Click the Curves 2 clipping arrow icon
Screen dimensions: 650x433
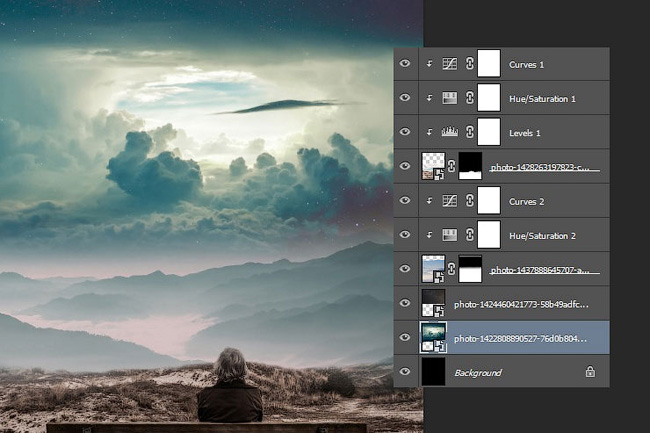tap(429, 201)
